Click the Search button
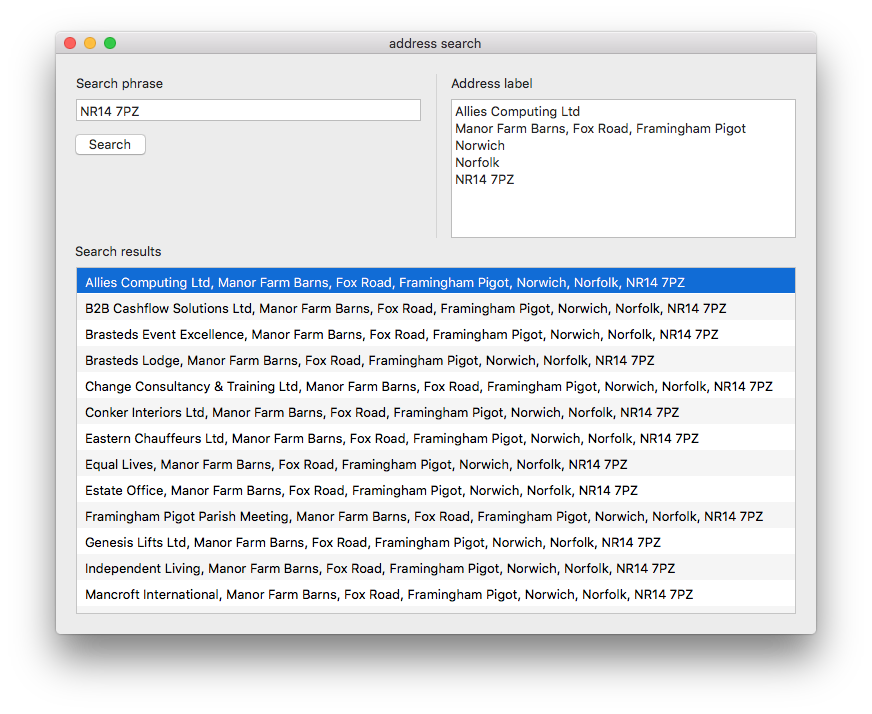This screenshot has width=872, height=714. point(110,145)
